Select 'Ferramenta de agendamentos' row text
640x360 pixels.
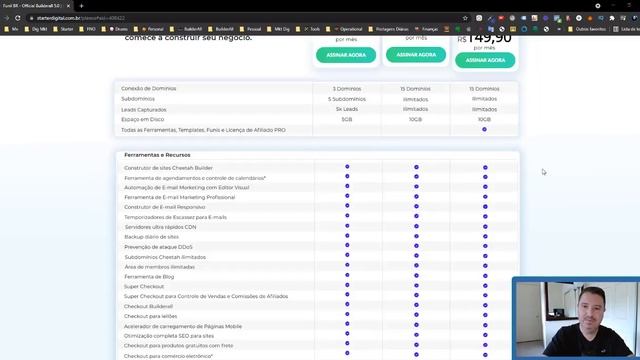(195, 178)
